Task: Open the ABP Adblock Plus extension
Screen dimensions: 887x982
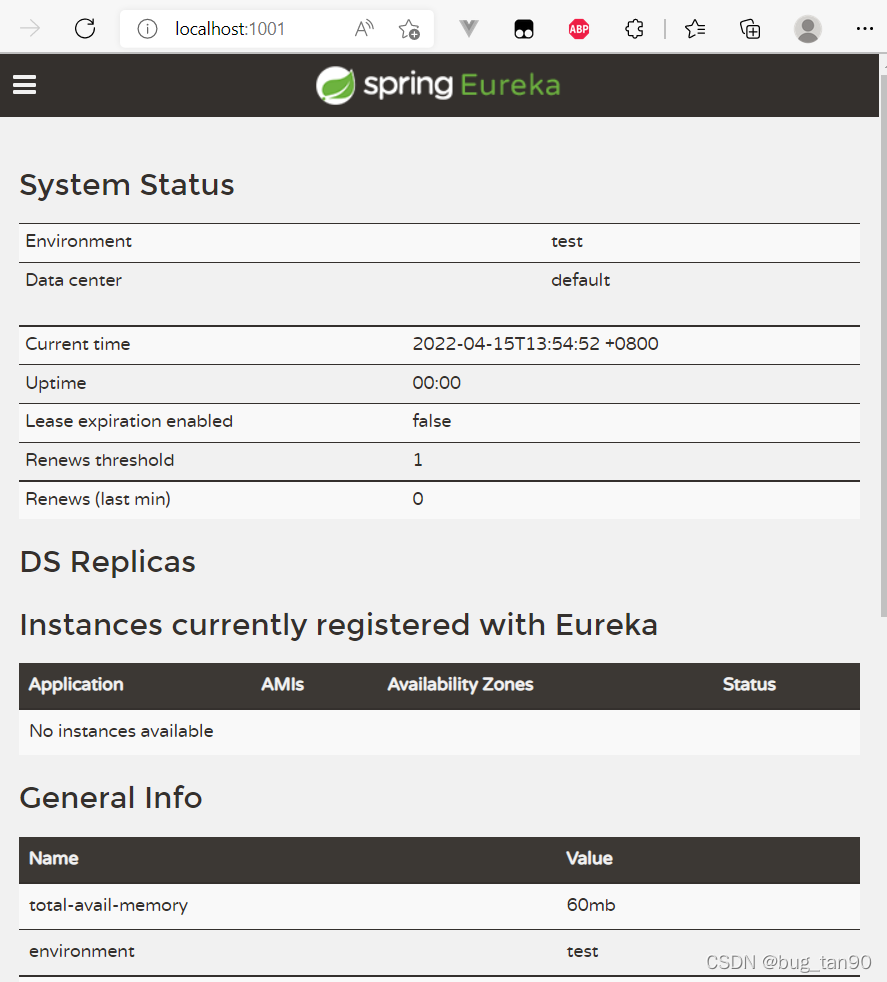Action: coord(579,29)
